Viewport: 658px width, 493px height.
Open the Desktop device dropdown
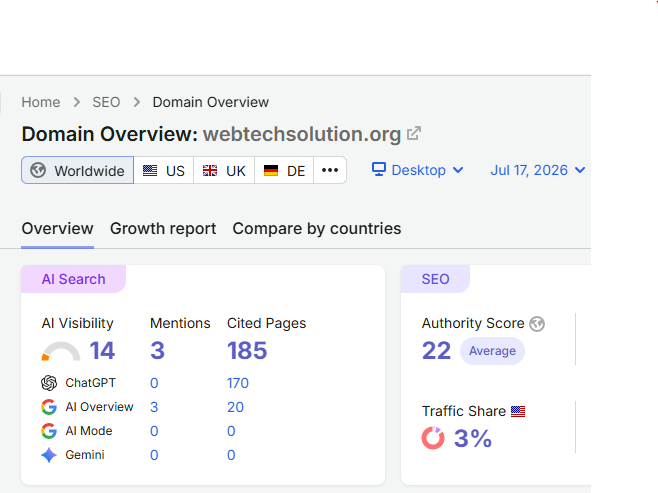coord(418,170)
